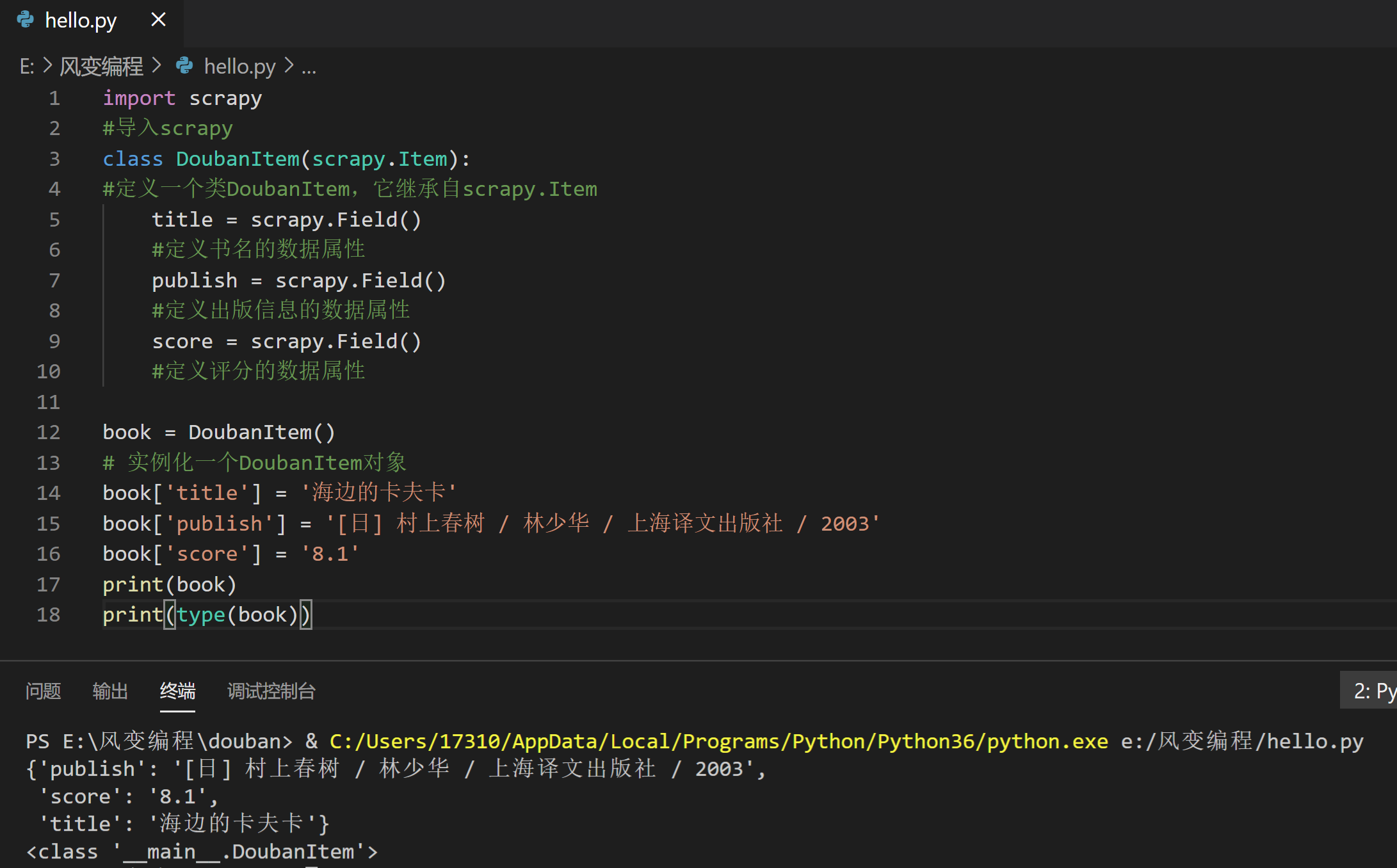
Task: Click the '#定义书名的数据属性' comment
Action: (259, 250)
